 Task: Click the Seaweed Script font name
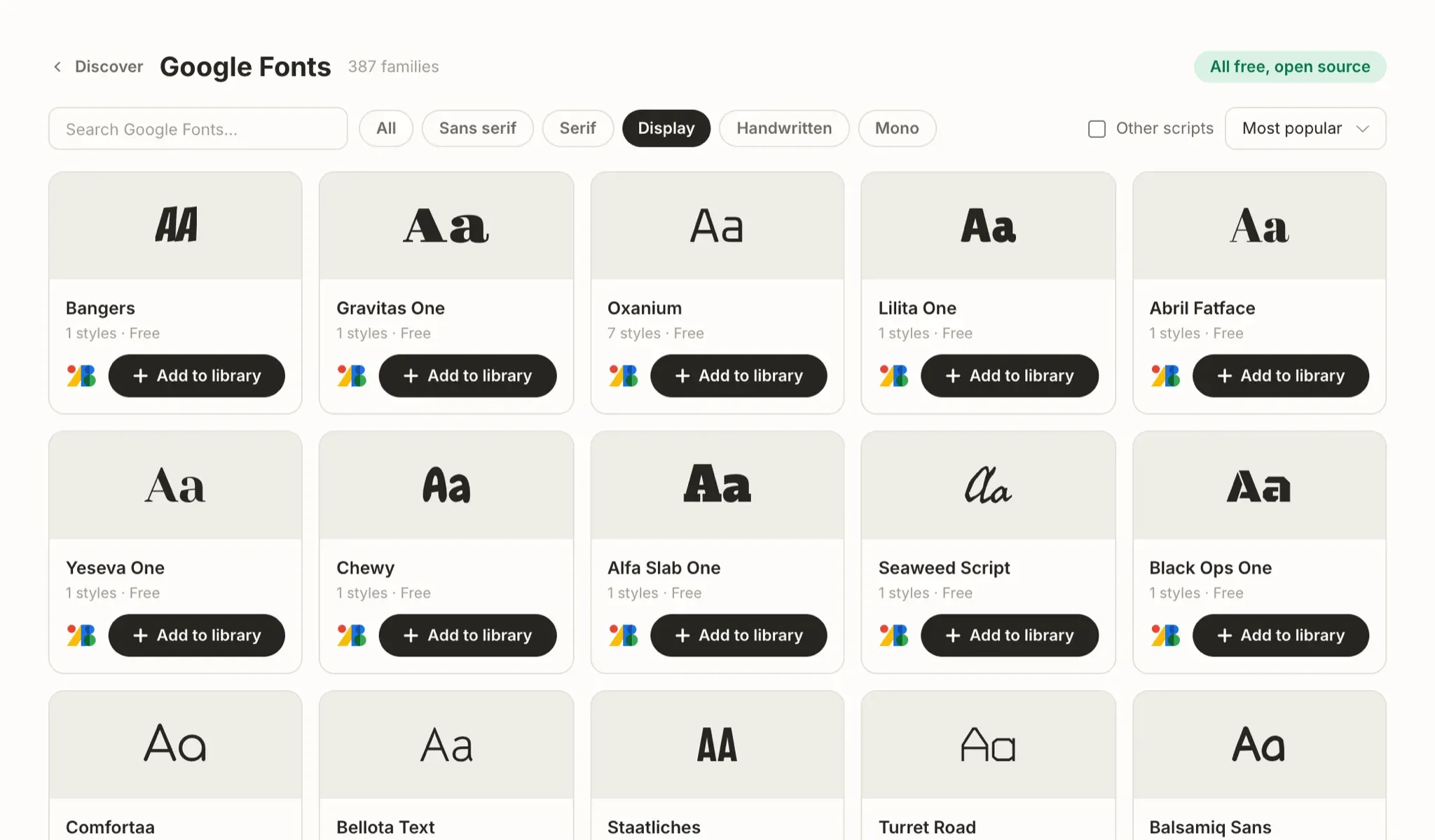(x=945, y=568)
